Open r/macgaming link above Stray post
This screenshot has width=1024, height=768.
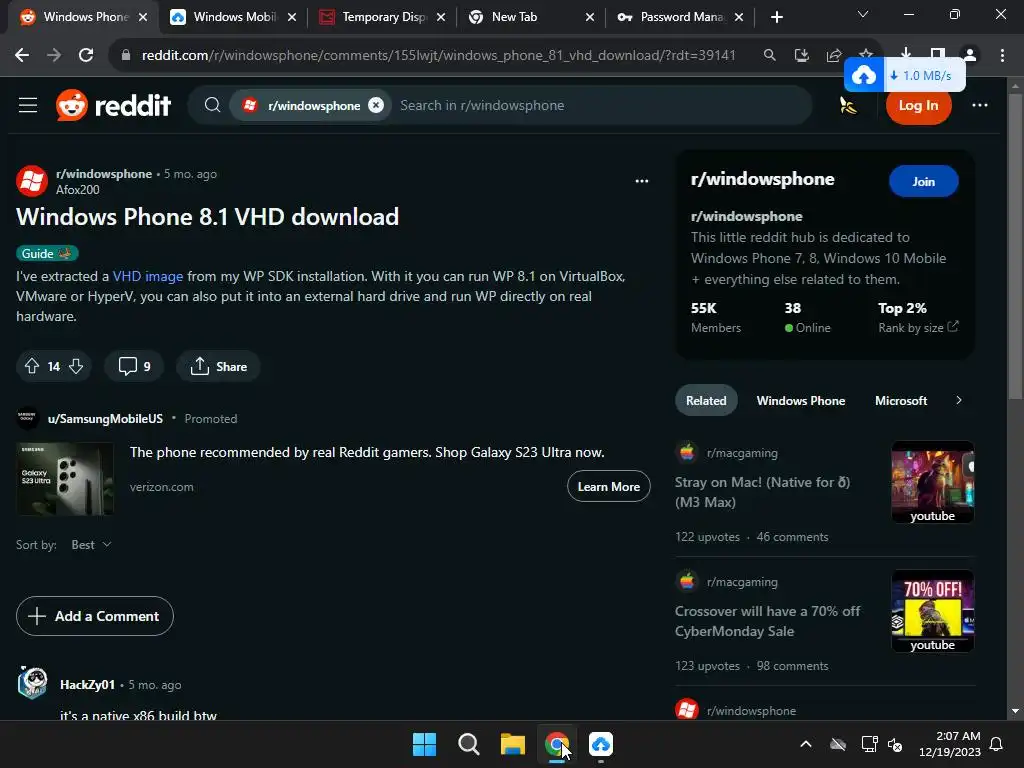(742, 453)
